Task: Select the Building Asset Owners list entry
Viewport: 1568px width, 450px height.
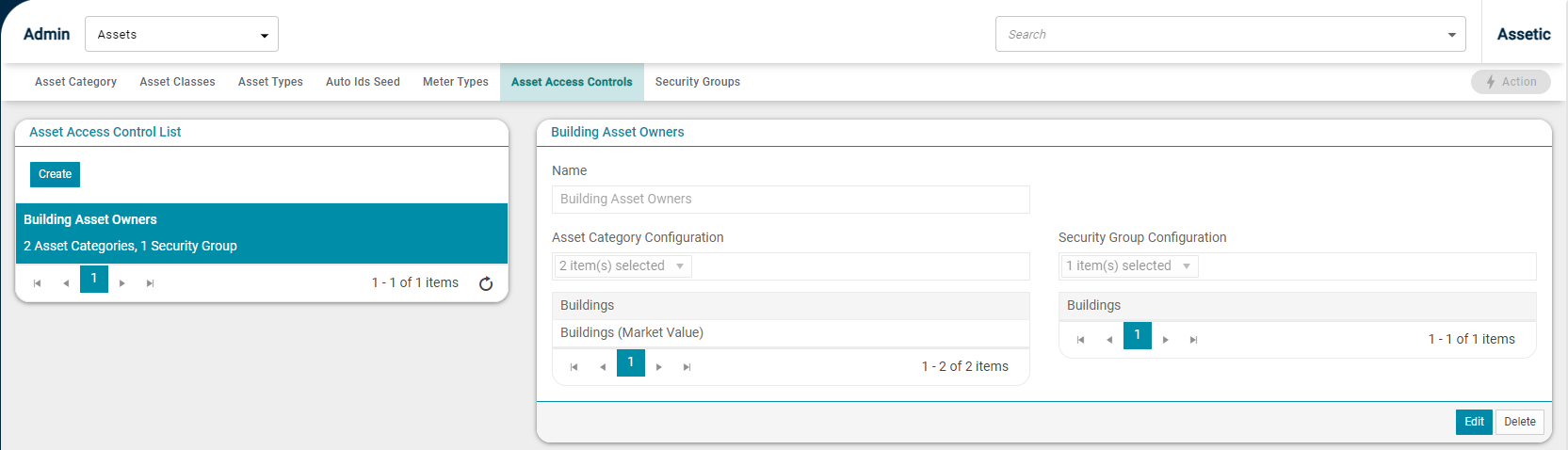Action: (x=262, y=233)
